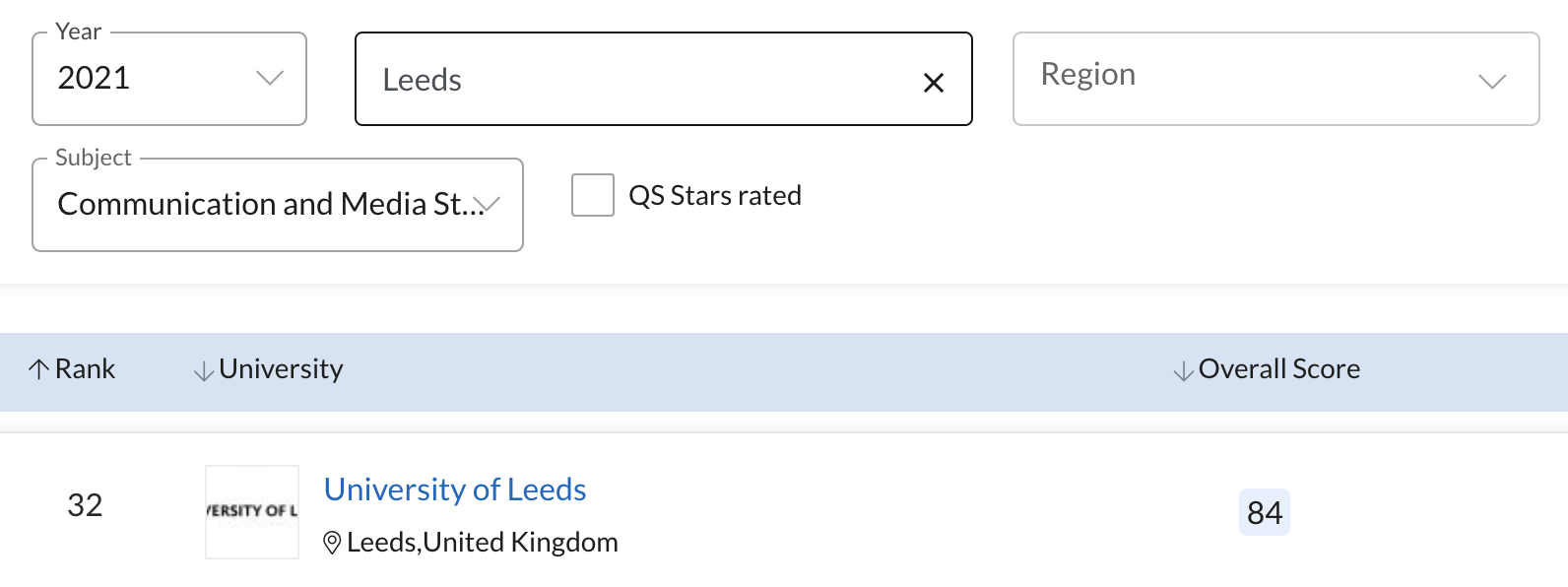This screenshot has width=1568, height=587.
Task: Open the University of Leeds link
Action: (x=455, y=489)
